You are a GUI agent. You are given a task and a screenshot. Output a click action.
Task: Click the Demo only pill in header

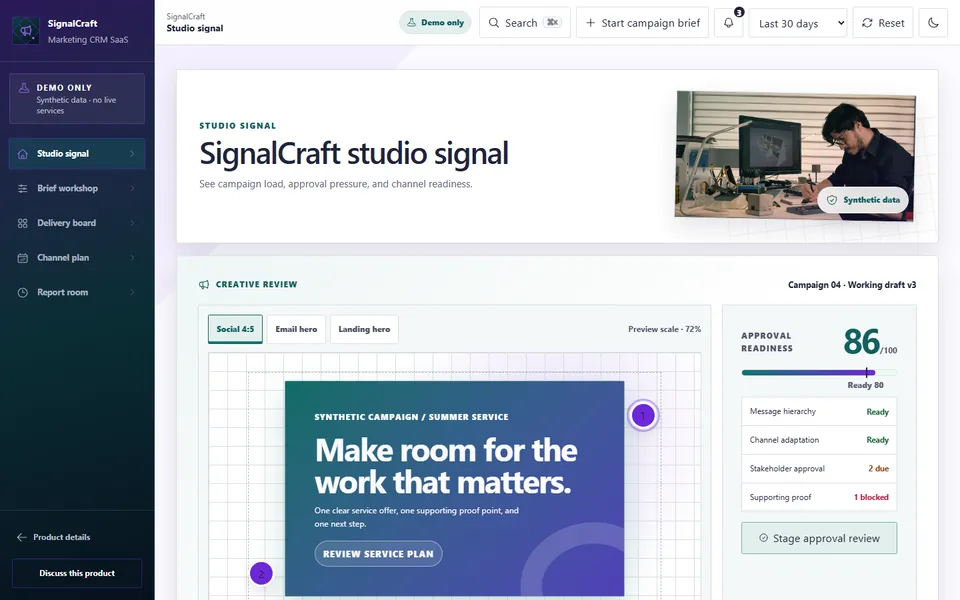[x=435, y=23]
